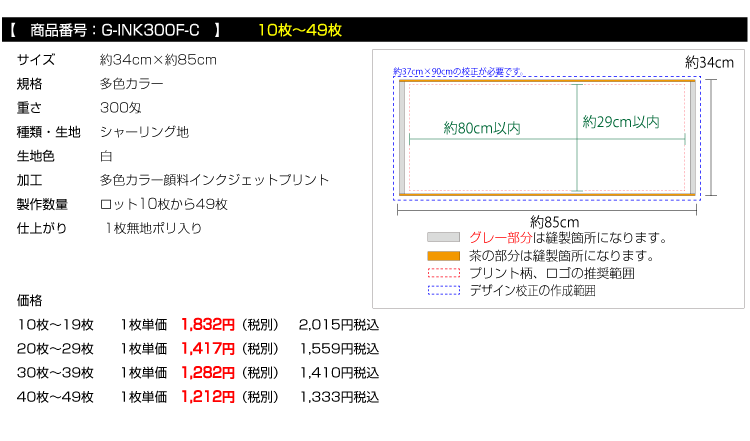
Task: Click the 多色カラー specification value
Action: [x=132, y=84]
